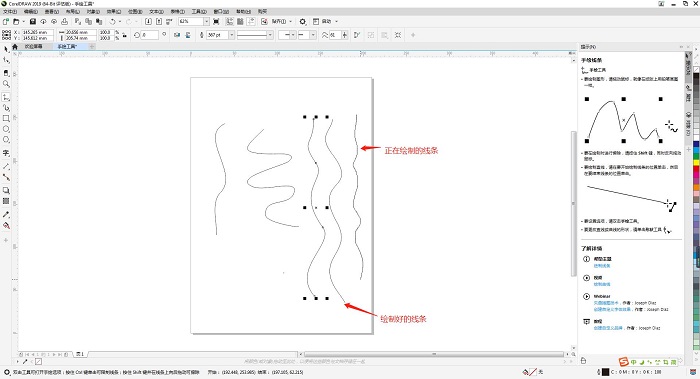The height and width of the screenshot is (379, 700).
Task: Click the Print icon in toolbar
Action: click(65, 21)
